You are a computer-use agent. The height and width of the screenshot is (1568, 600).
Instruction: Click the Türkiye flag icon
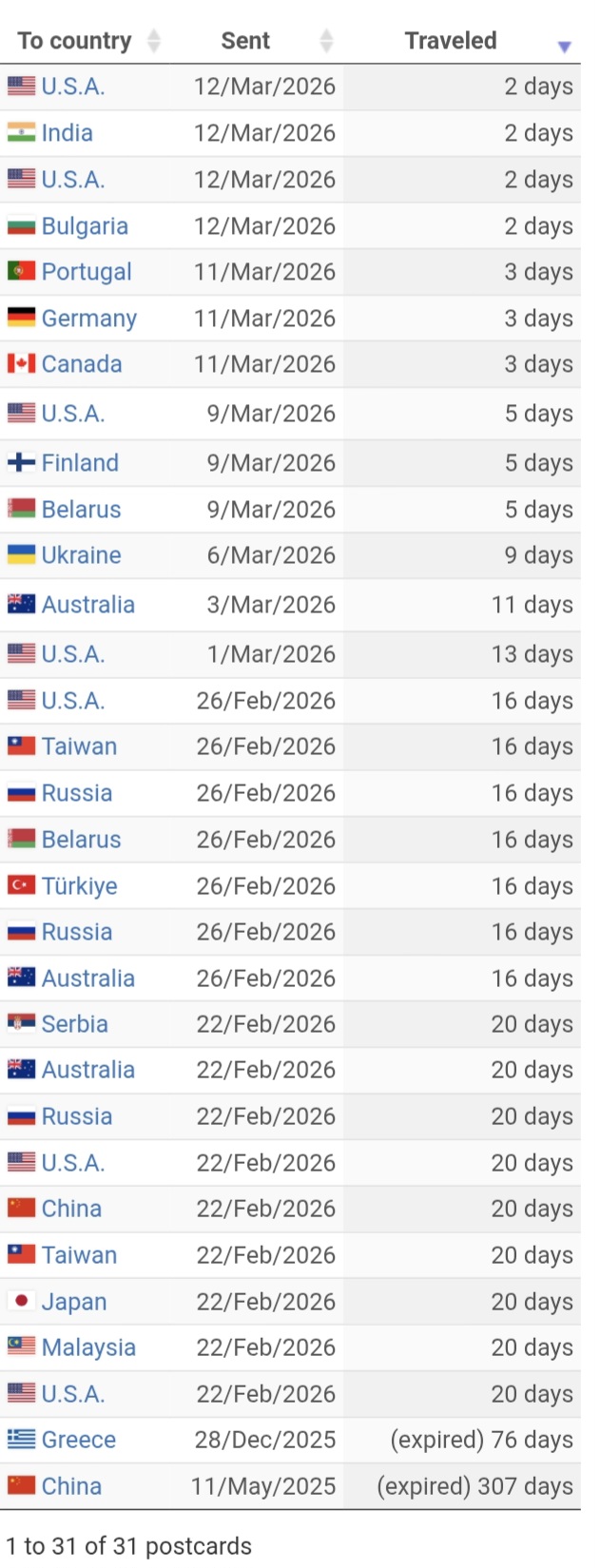point(21,886)
